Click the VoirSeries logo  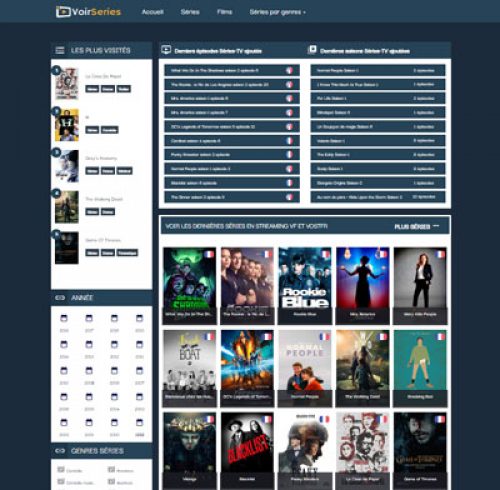click(88, 12)
